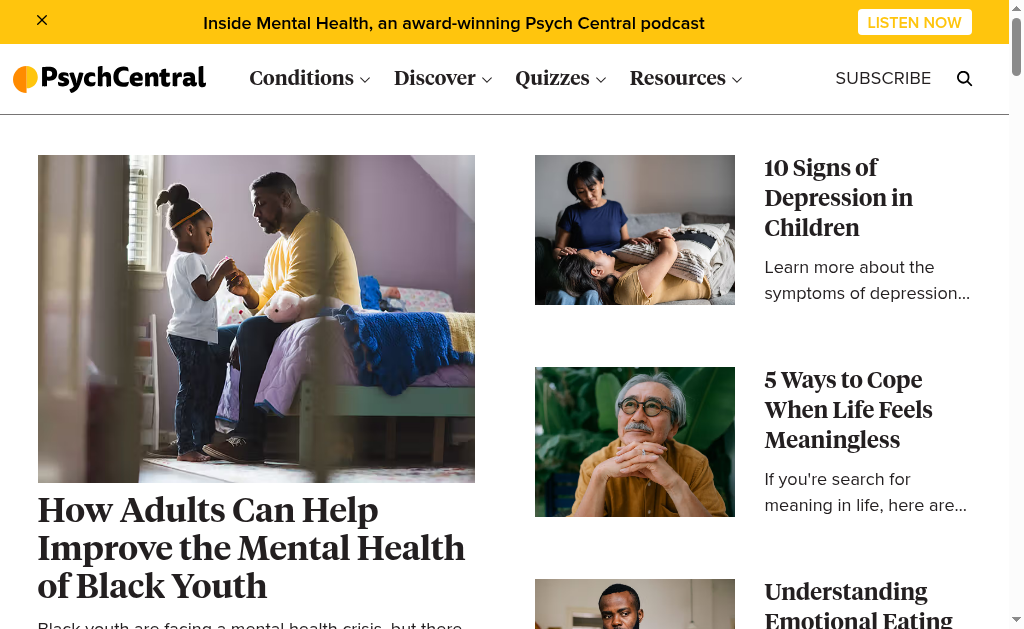The image size is (1024, 629).
Task: Click the PsychCentral logo
Action: click(110, 78)
